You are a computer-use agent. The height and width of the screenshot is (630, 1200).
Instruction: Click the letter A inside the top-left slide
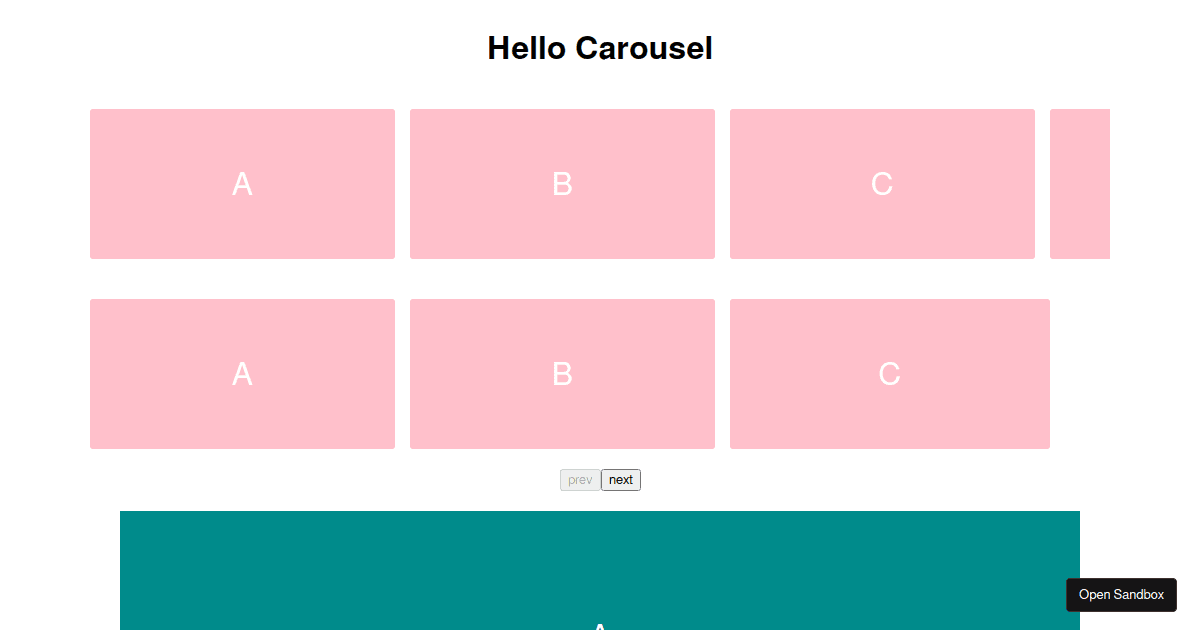point(242,184)
